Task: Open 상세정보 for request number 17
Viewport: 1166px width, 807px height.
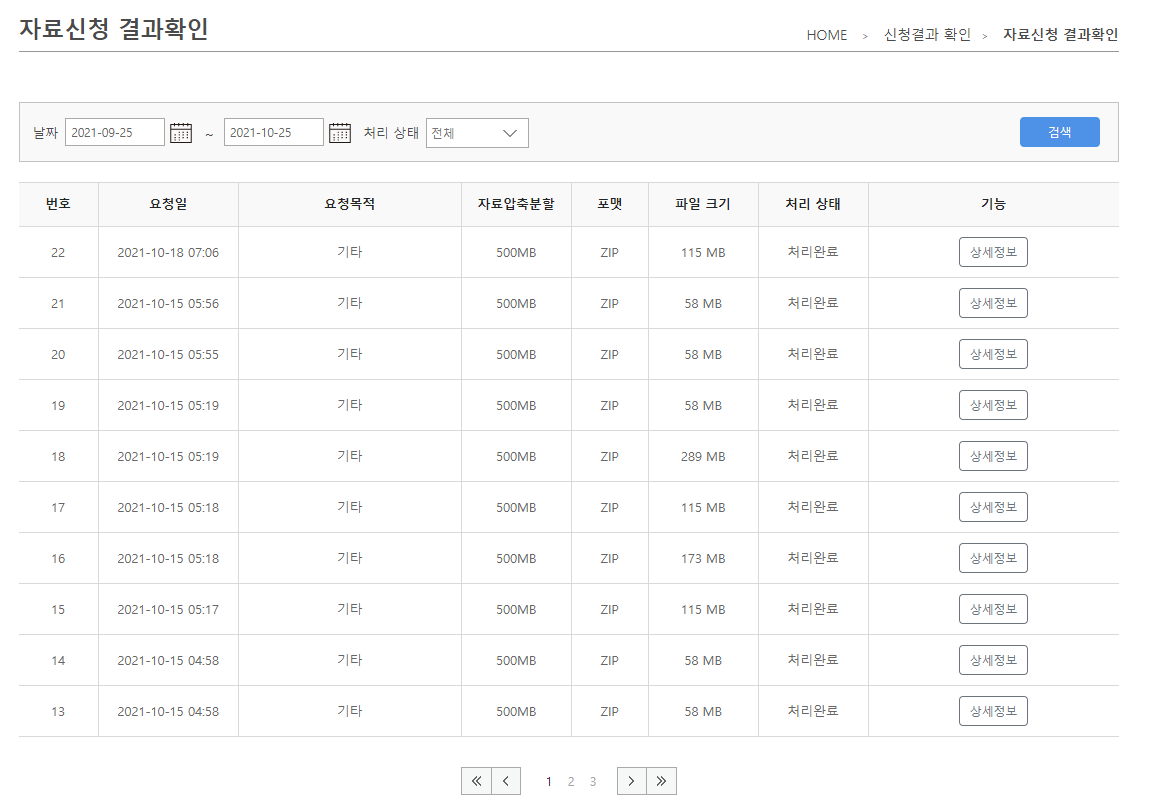Action: click(x=993, y=507)
